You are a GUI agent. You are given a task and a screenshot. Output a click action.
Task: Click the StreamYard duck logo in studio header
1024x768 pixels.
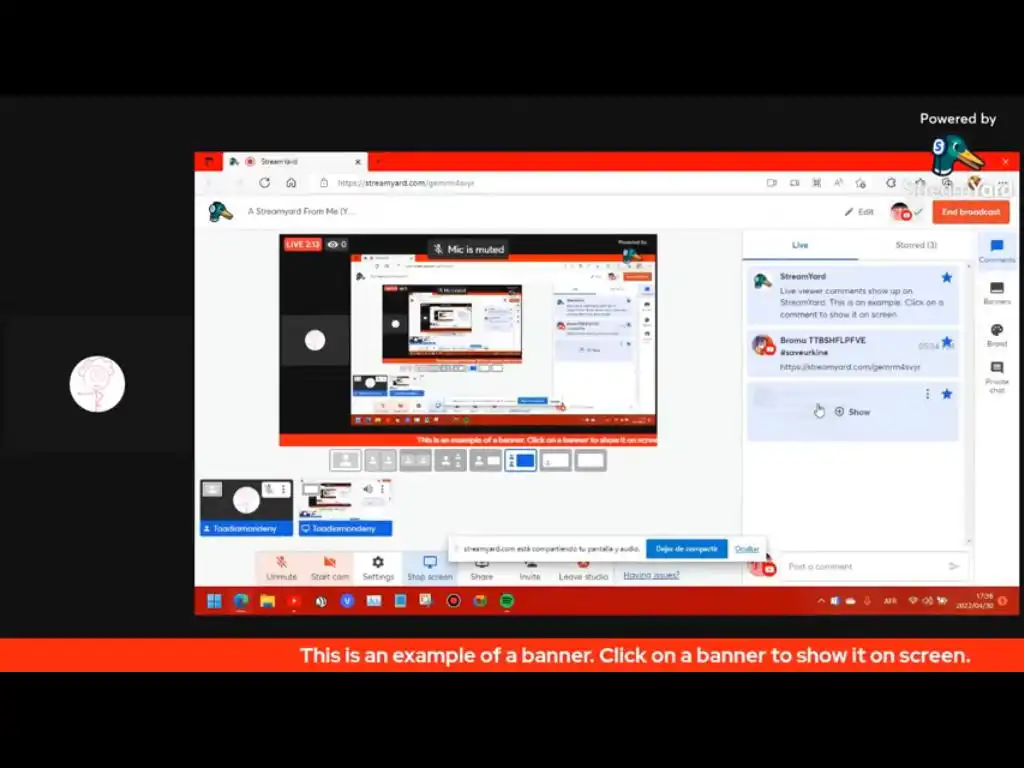tap(221, 212)
